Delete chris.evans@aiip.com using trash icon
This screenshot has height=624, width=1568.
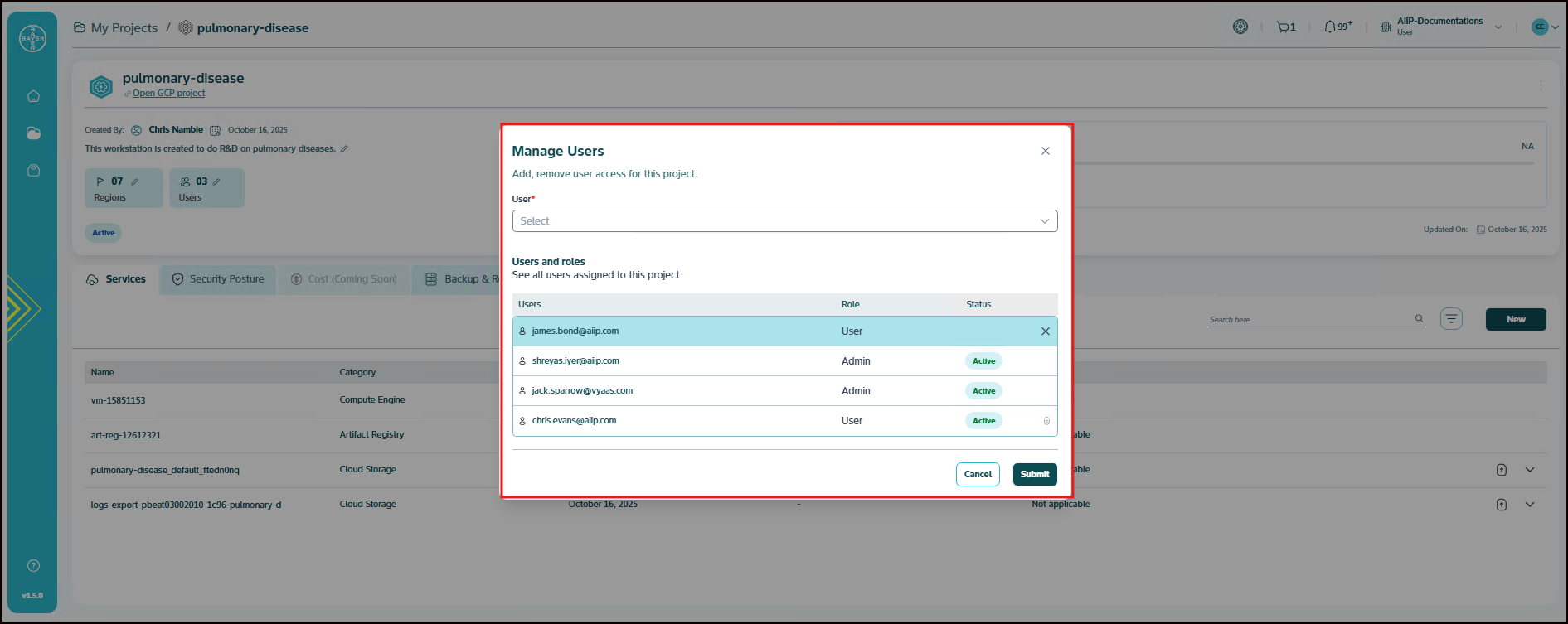pyautogui.click(x=1046, y=421)
